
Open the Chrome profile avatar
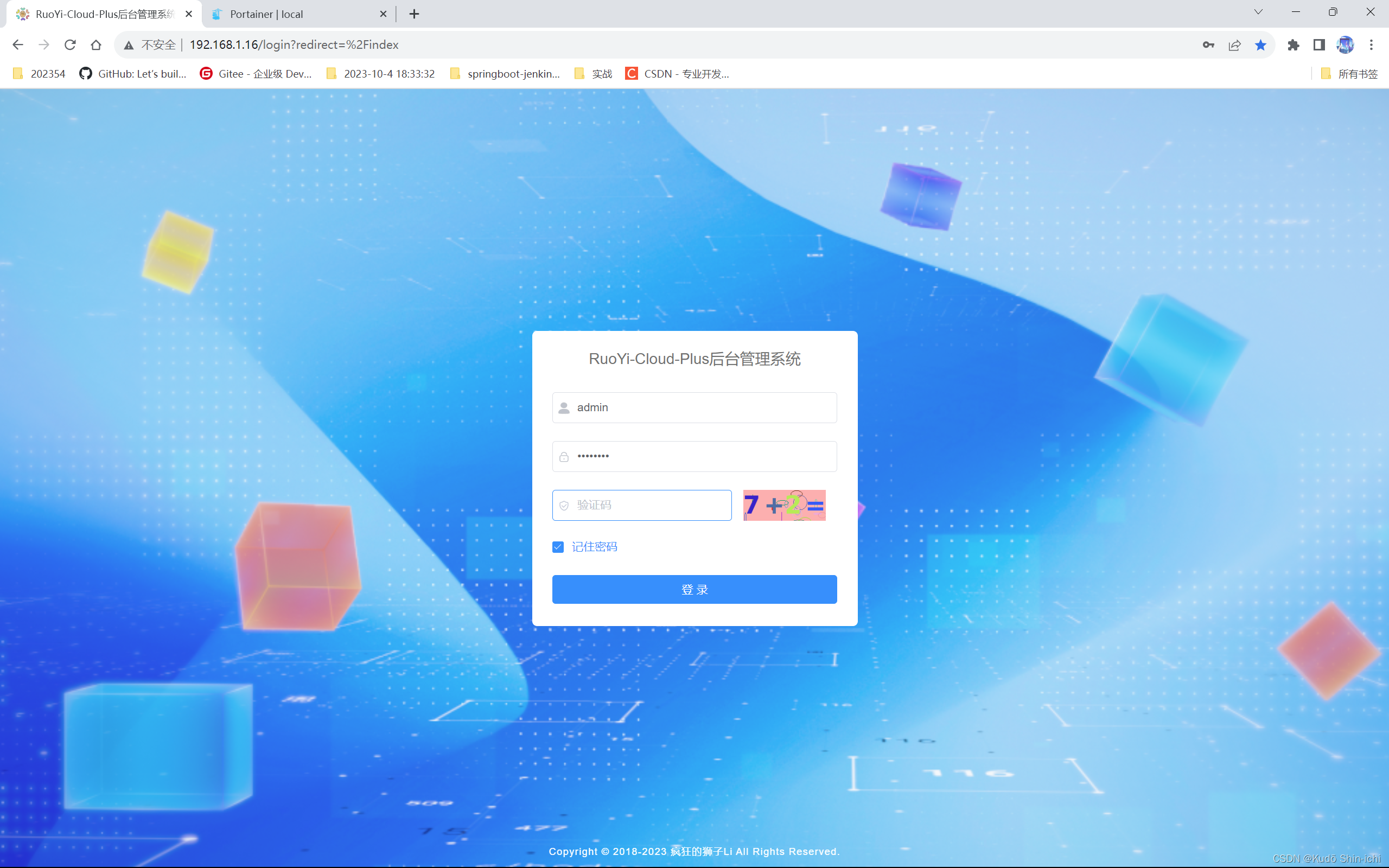(x=1345, y=45)
